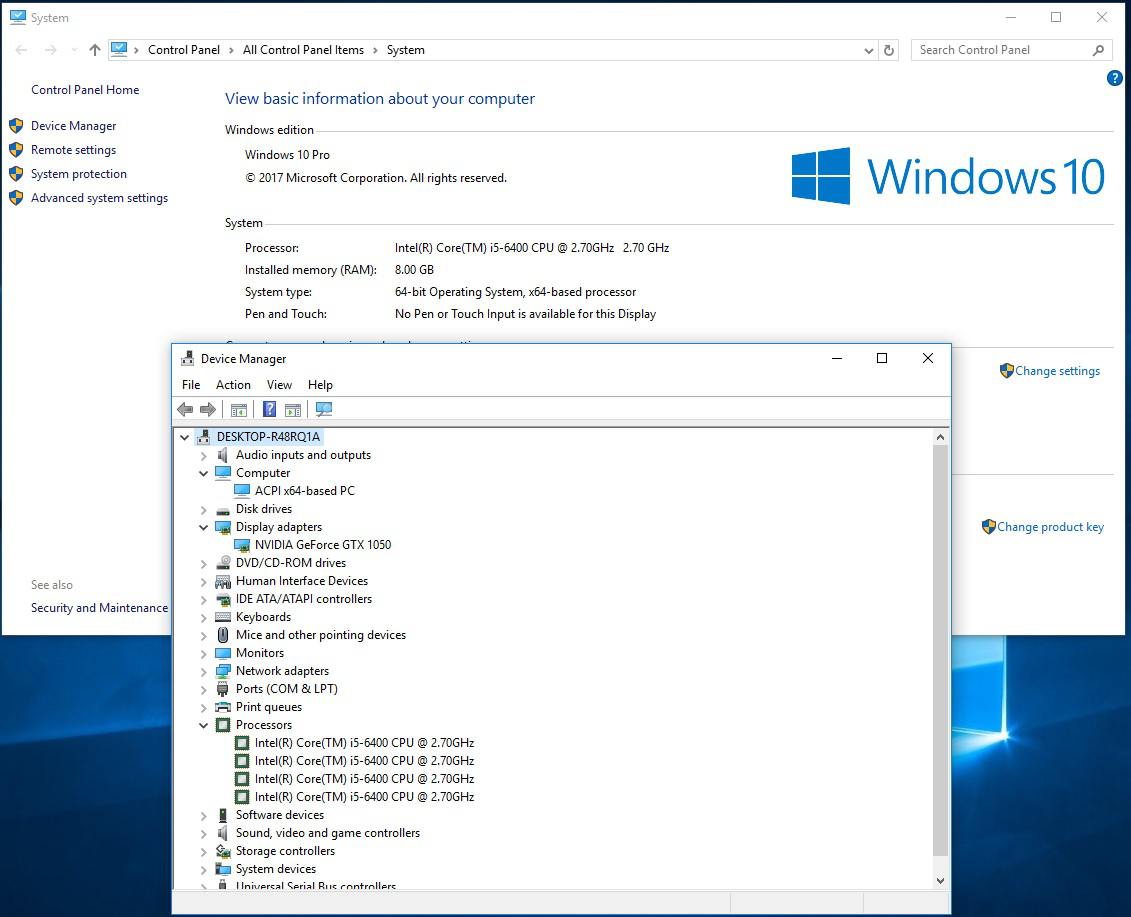The width and height of the screenshot is (1131, 917).
Task: Open the View menu in Device Manager
Action: click(279, 385)
